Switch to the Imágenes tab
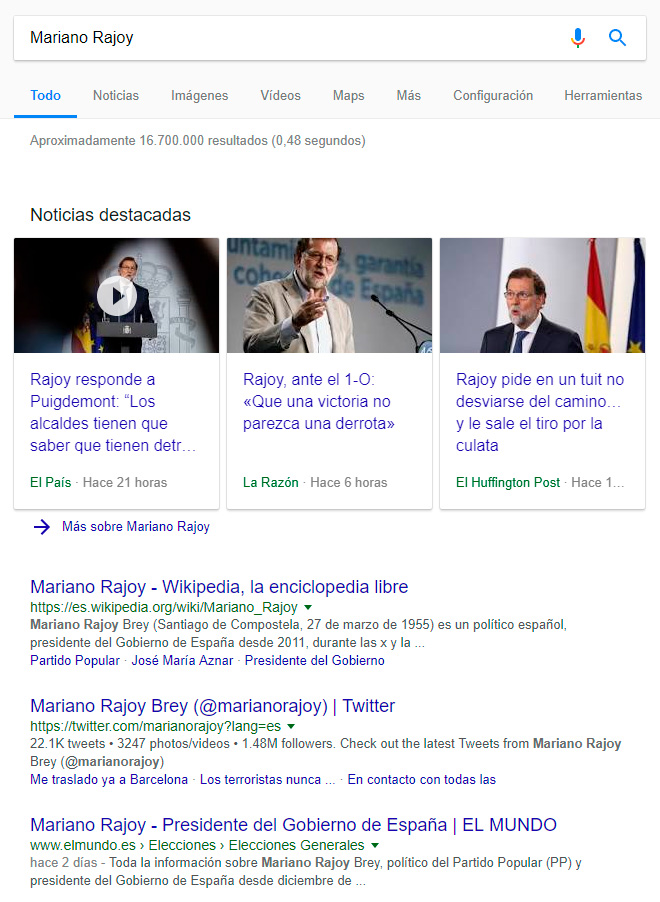 199,95
